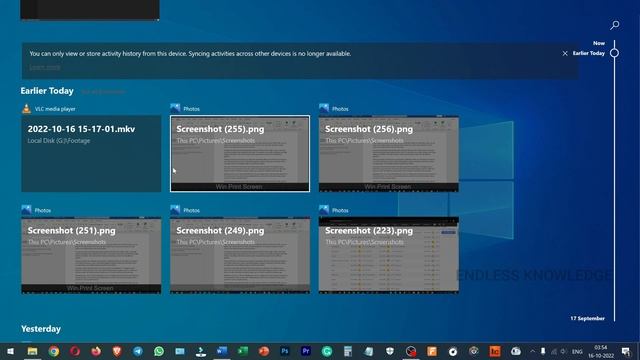Click the network icon in system tray
The image size is (640, 360).
[x=553, y=351]
